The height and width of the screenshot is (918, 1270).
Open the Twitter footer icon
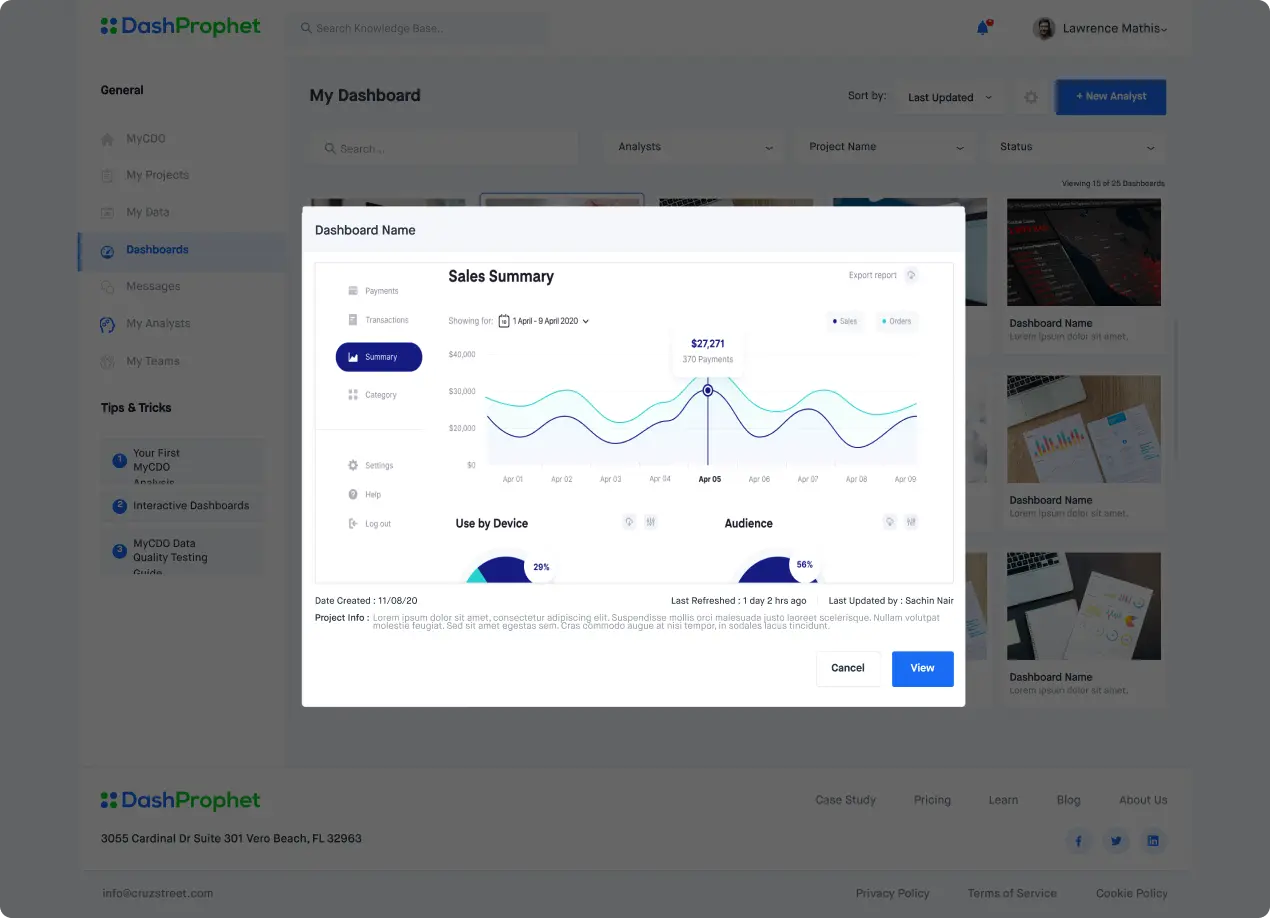(1116, 841)
